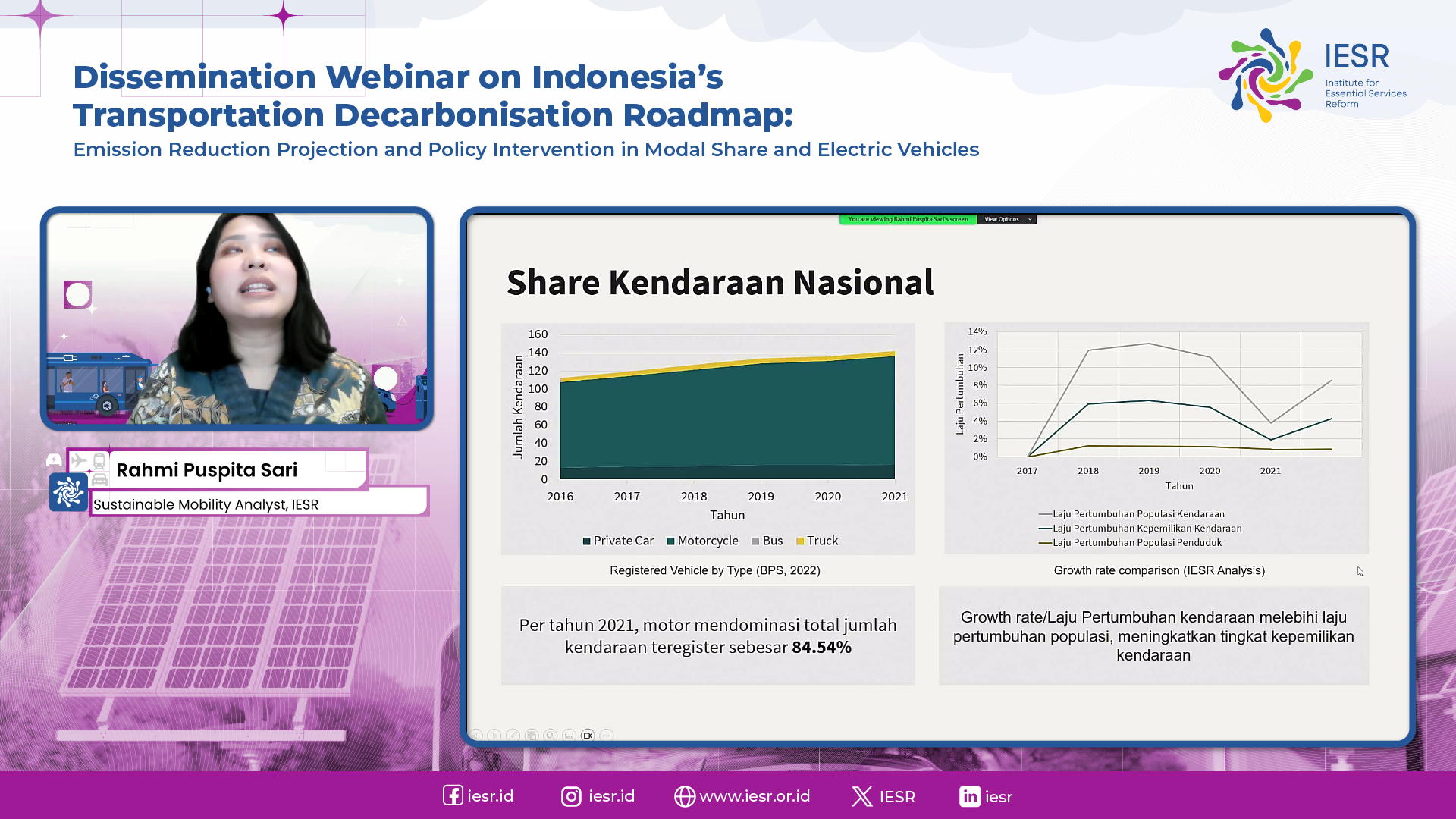Toggle the subtitles icon in slideshow bar
The image size is (1456, 819).
[570, 735]
